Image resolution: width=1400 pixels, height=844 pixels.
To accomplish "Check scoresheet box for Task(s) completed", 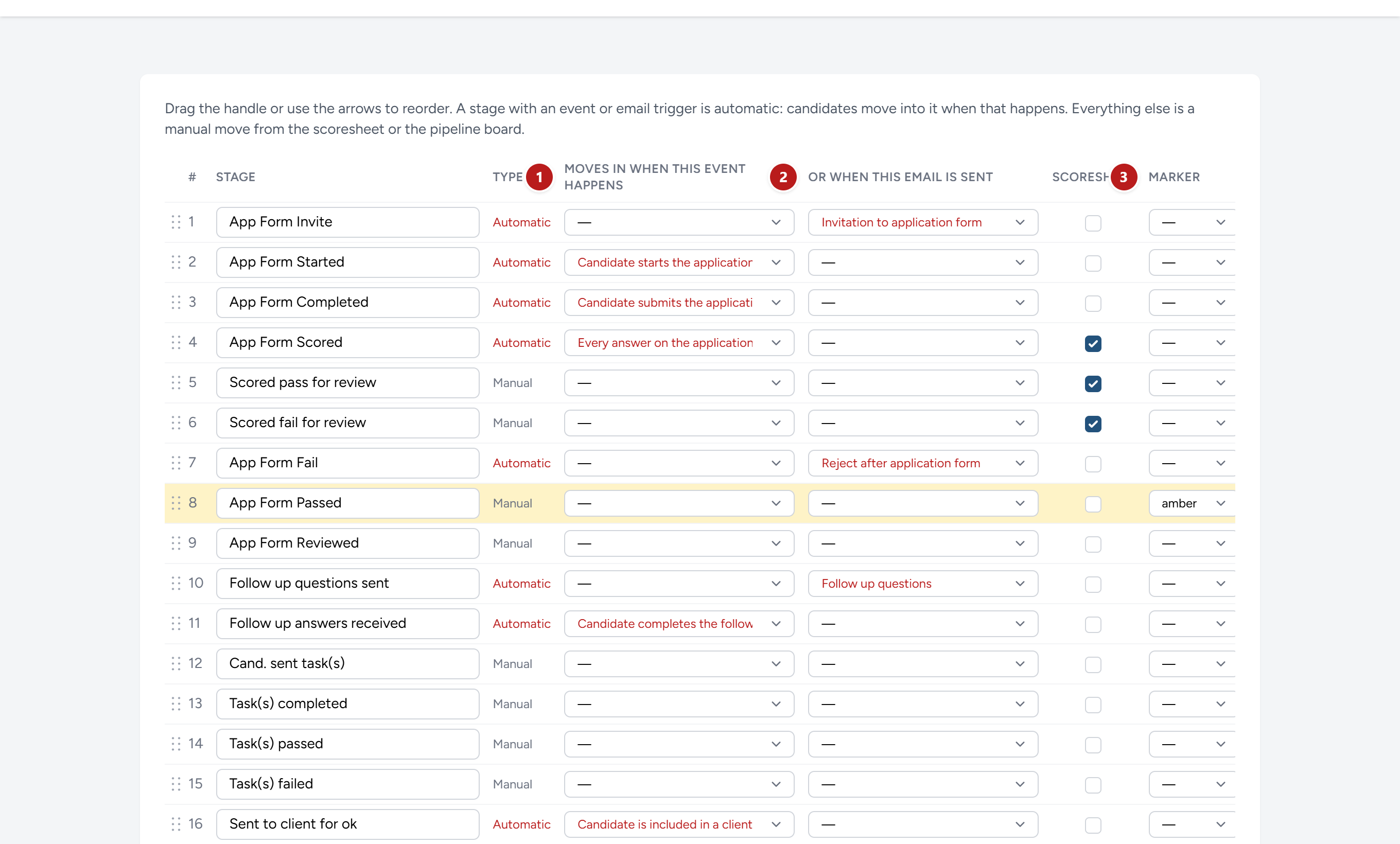I will pos(1093,705).
